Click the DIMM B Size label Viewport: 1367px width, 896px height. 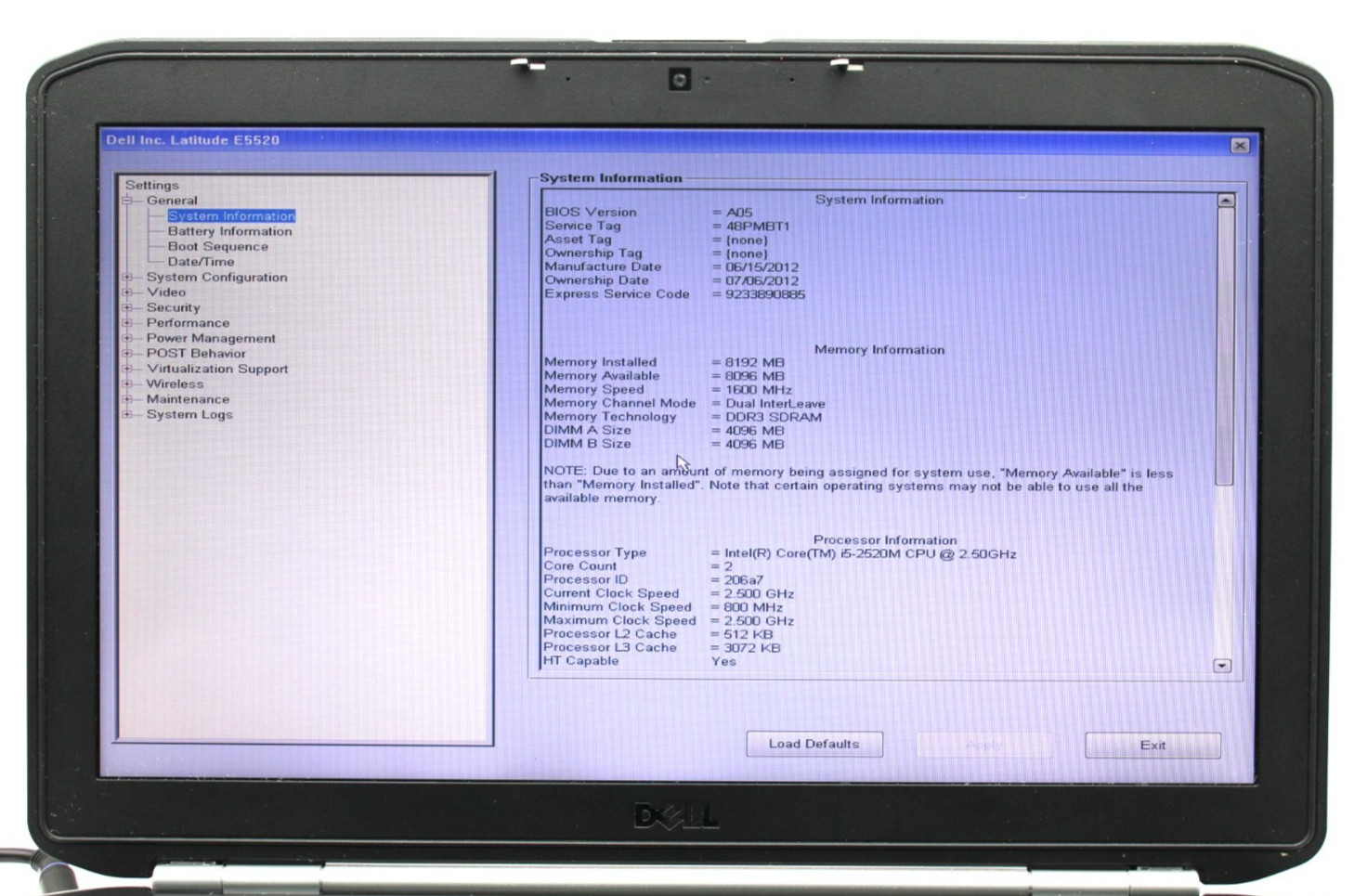coord(587,444)
